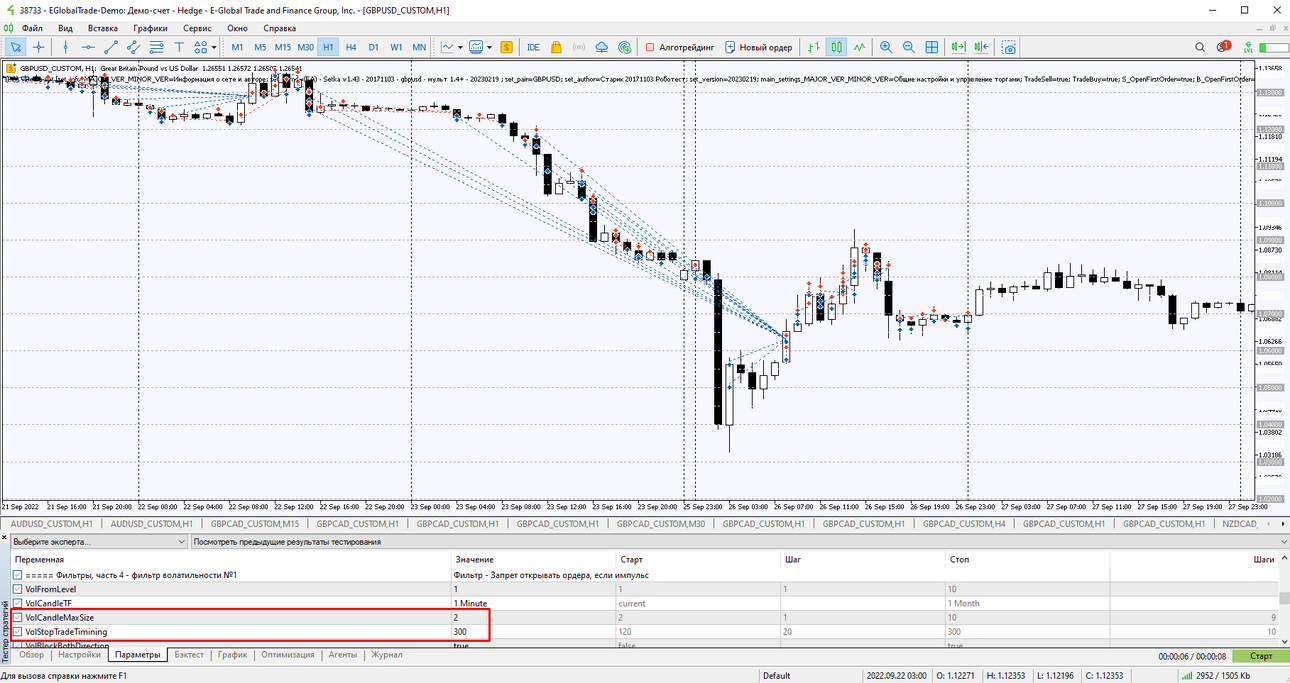Switch chart to W1 timeframe

(396, 47)
